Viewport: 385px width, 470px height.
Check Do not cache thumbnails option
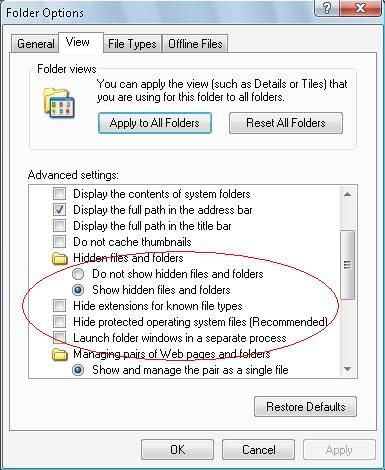60,242
